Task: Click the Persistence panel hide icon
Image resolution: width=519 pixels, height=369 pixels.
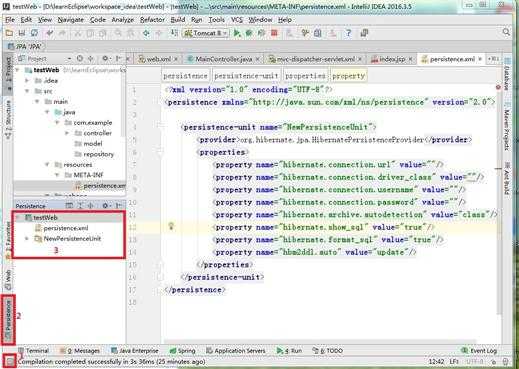Action: click(118, 206)
